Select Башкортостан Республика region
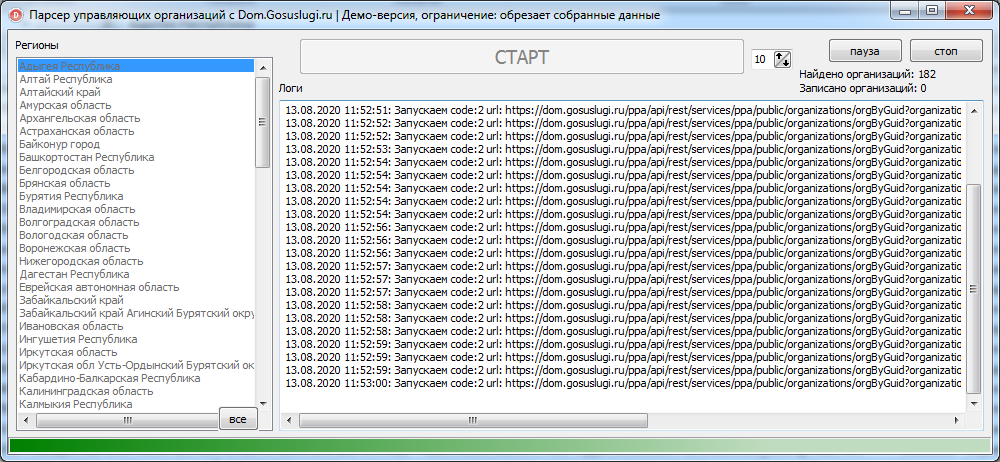The image size is (1000, 462). [86, 157]
